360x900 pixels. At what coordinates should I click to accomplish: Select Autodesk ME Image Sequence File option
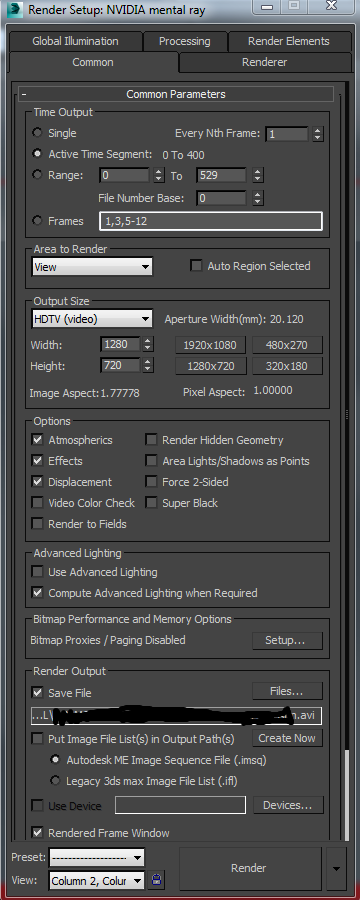click(x=55, y=759)
